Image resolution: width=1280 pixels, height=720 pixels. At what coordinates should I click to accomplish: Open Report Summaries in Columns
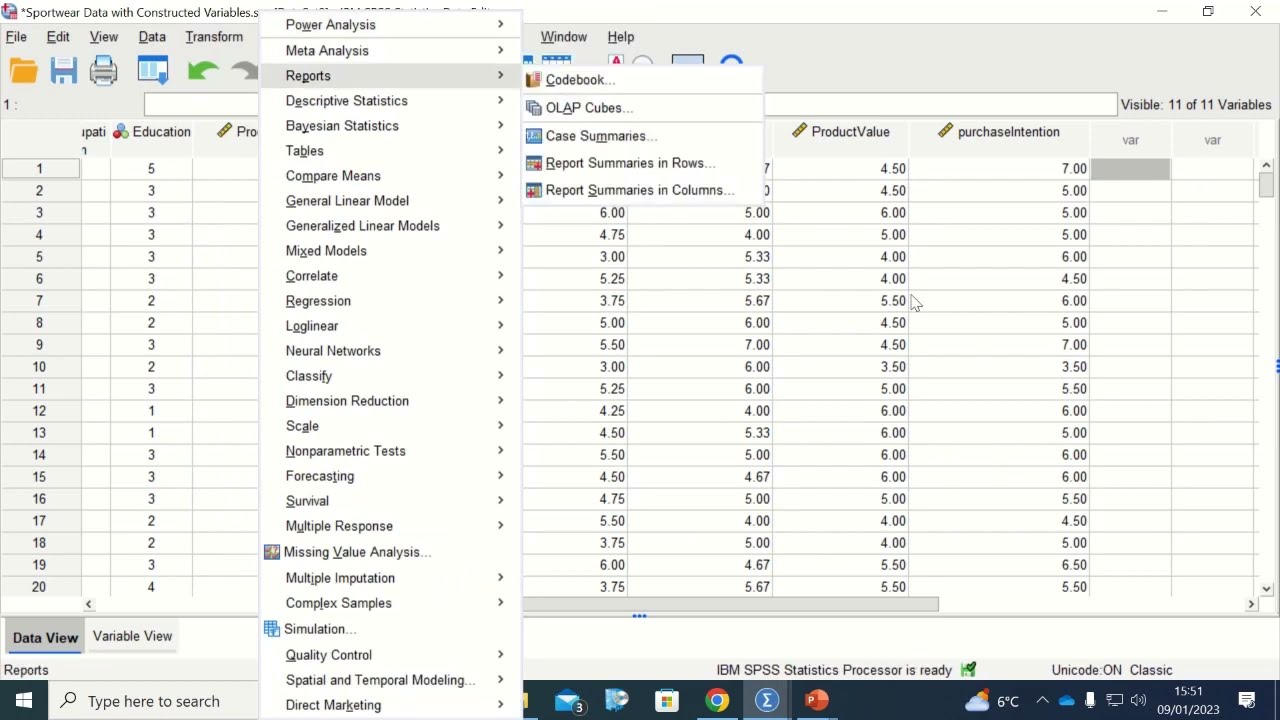642,190
